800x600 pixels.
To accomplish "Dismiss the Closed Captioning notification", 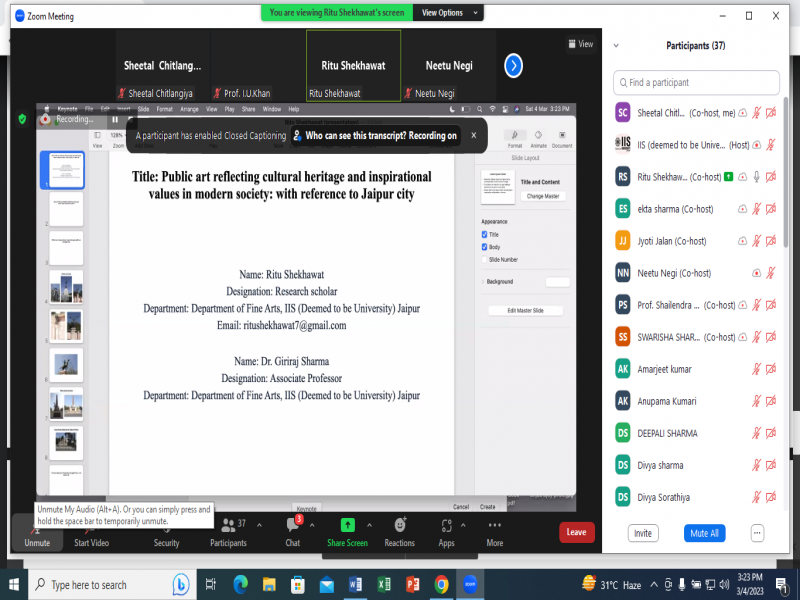I will point(473,135).
